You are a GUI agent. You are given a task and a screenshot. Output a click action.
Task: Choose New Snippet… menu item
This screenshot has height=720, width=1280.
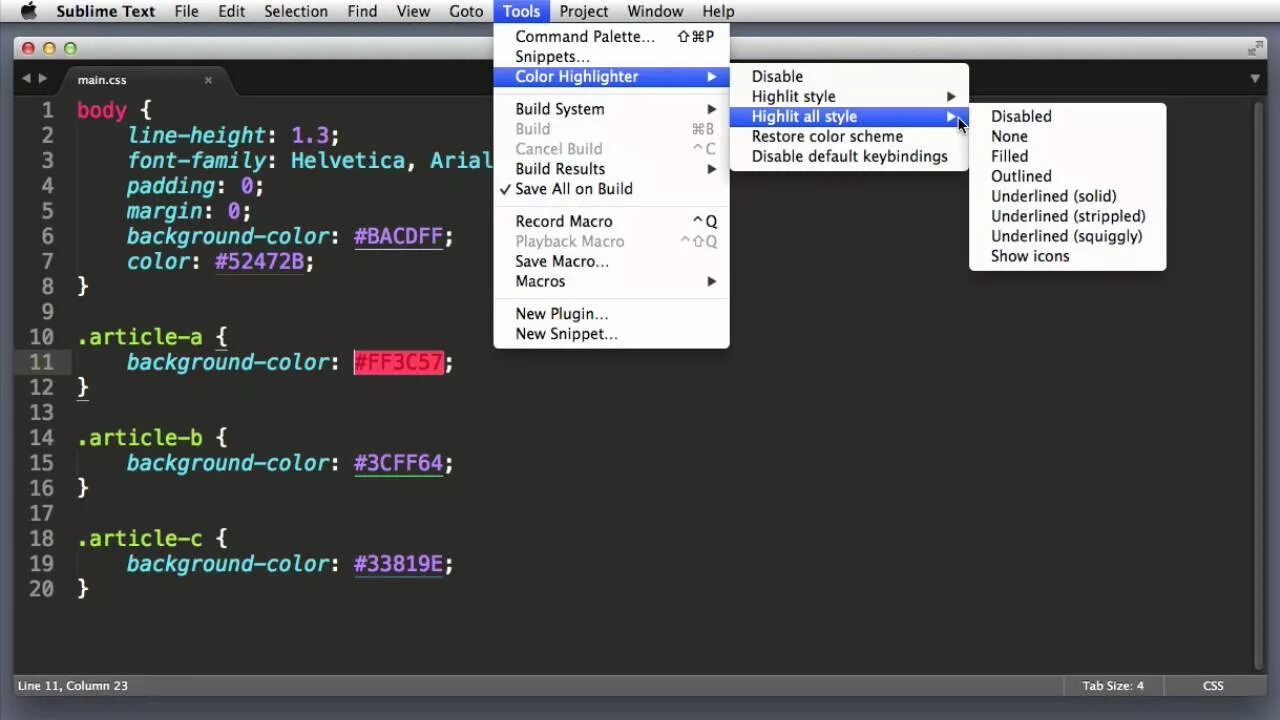pyautogui.click(x=611, y=334)
